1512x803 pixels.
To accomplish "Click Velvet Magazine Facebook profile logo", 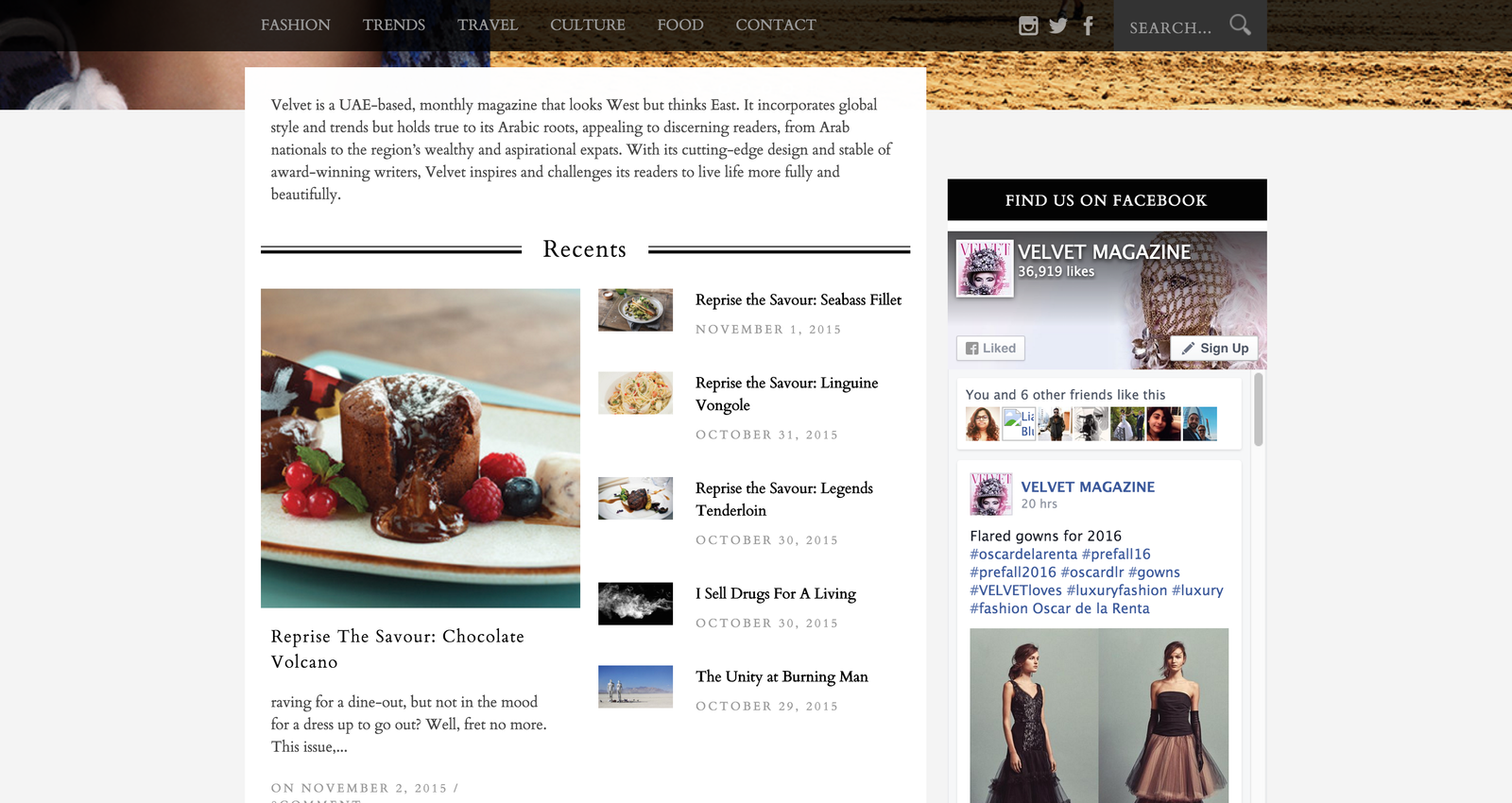I will [985, 268].
